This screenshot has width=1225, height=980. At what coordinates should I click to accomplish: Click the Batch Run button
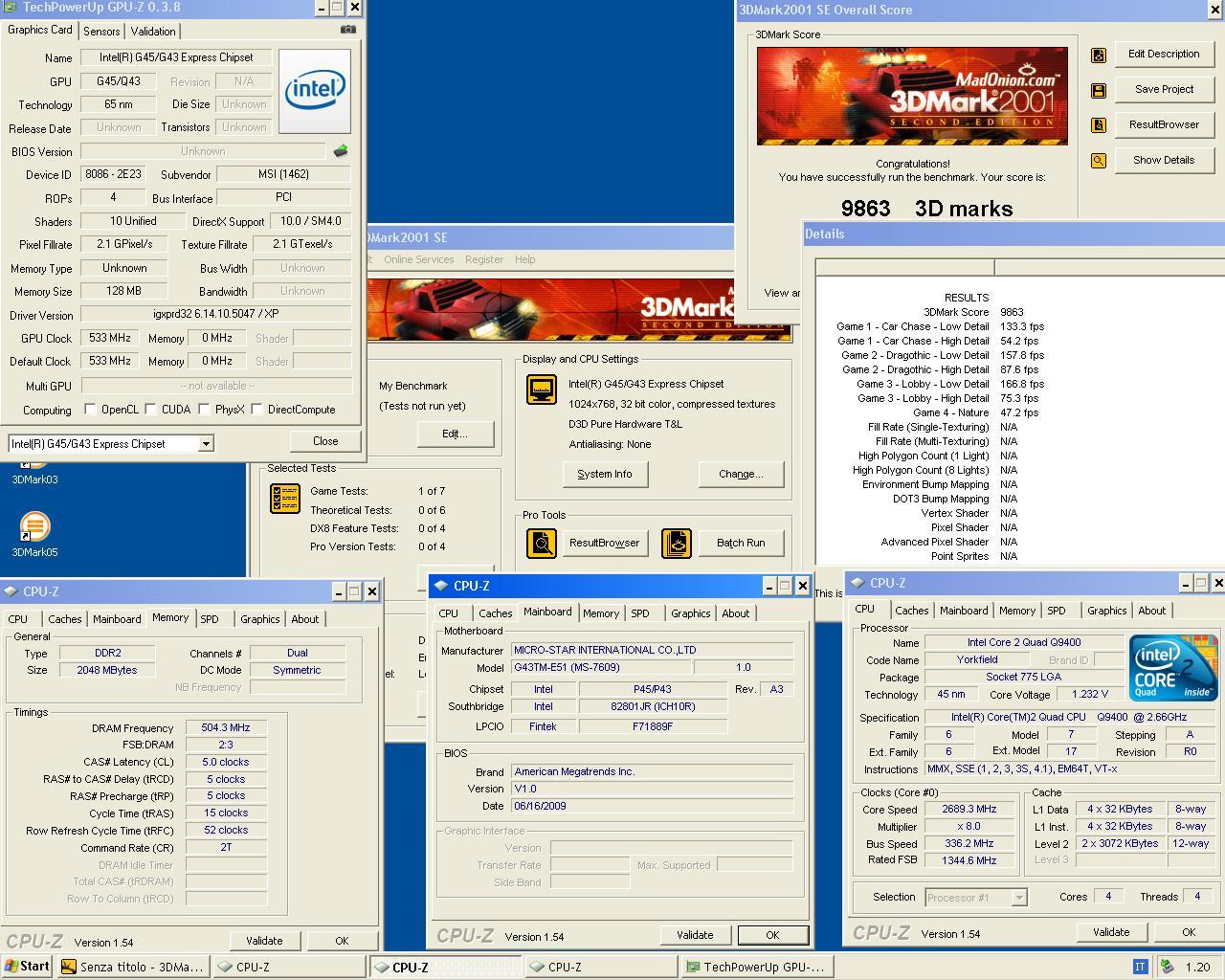[741, 543]
